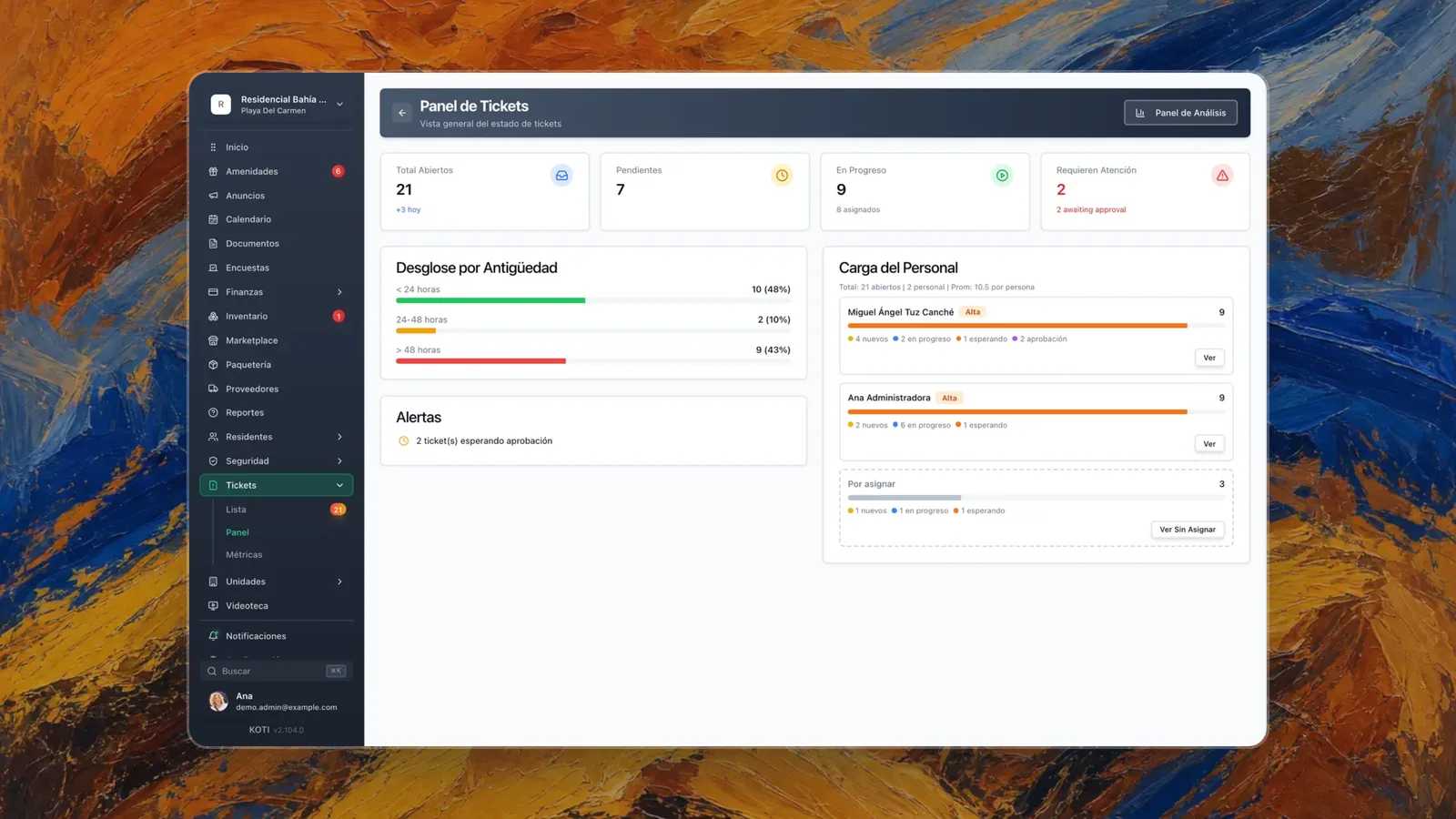The width and height of the screenshot is (1456, 819).
Task: Expand the Seguridad submenu chevron
Action: tap(339, 461)
